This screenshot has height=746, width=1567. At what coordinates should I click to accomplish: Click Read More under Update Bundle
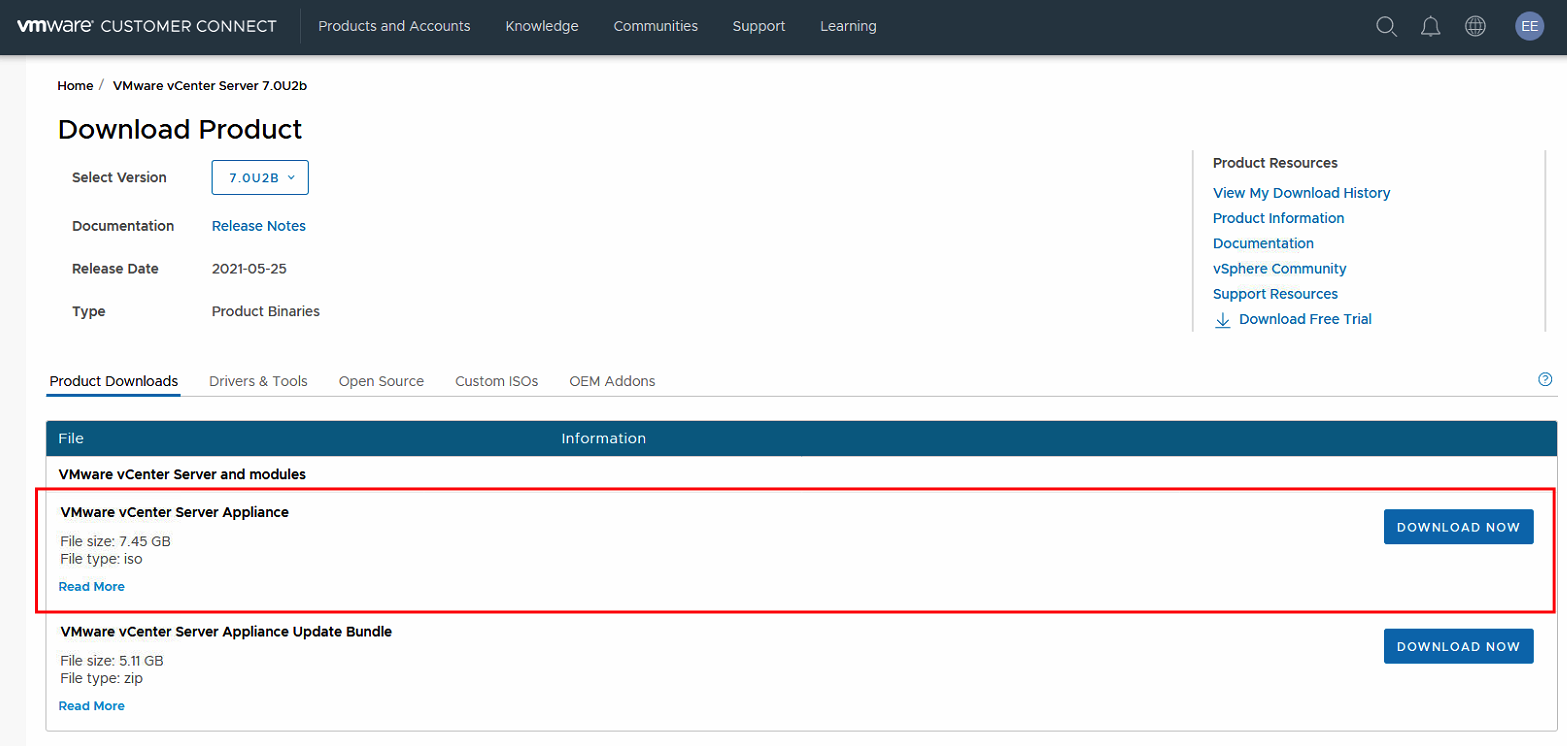point(92,706)
